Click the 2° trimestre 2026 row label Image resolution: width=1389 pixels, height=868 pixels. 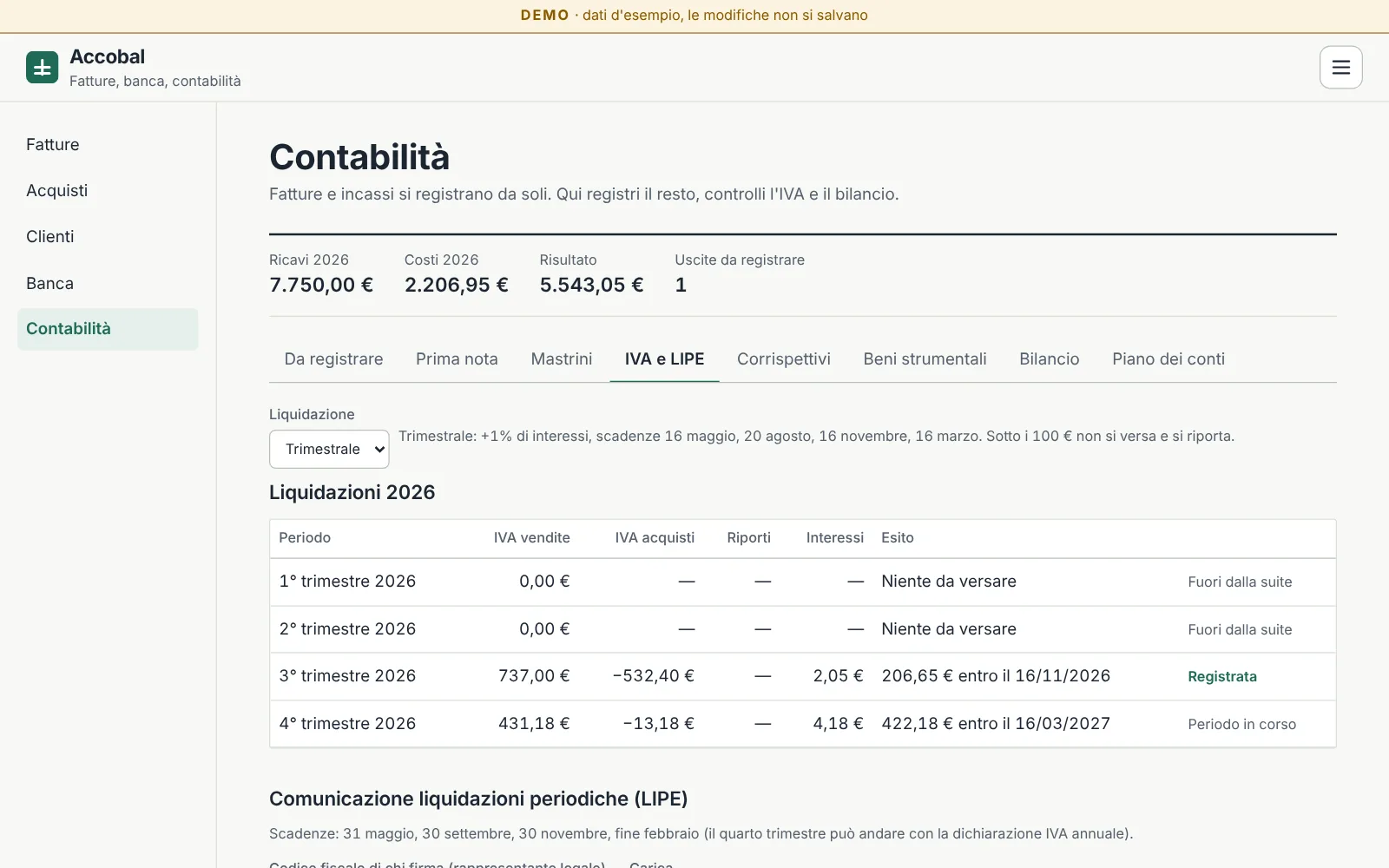(347, 629)
